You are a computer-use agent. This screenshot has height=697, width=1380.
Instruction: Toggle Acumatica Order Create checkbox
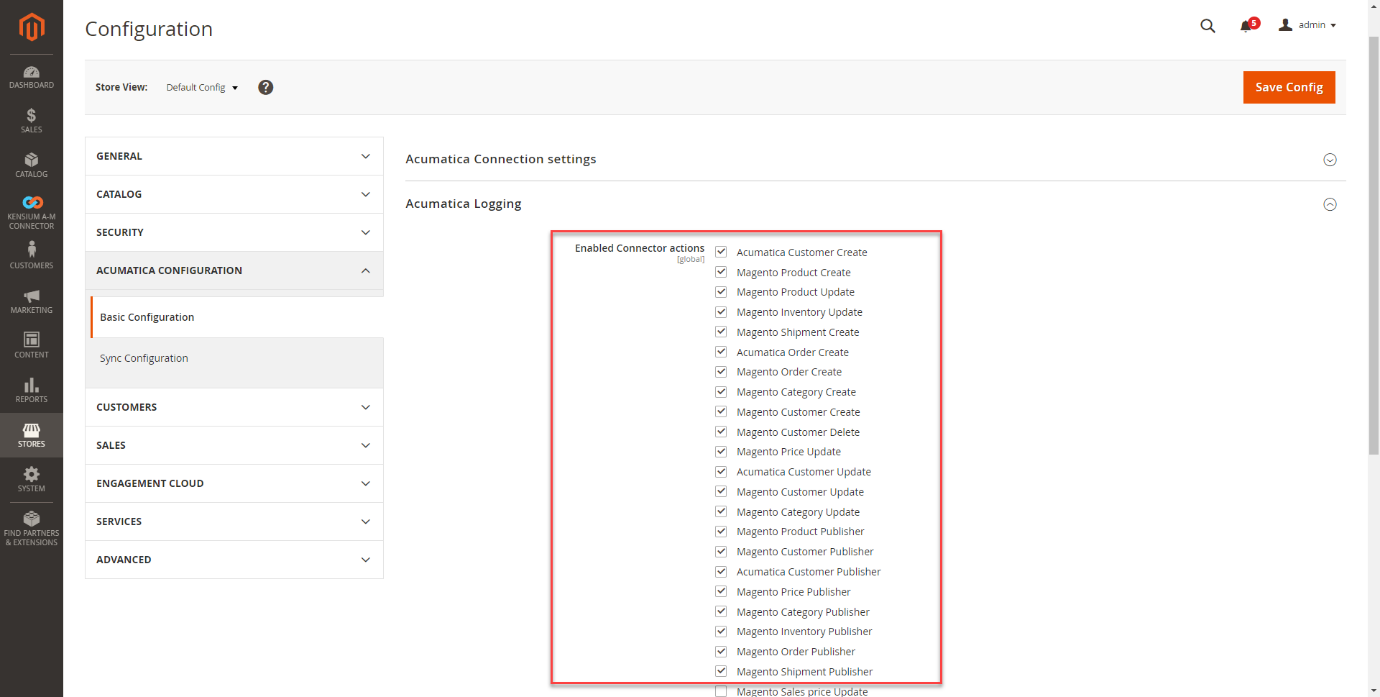point(721,352)
